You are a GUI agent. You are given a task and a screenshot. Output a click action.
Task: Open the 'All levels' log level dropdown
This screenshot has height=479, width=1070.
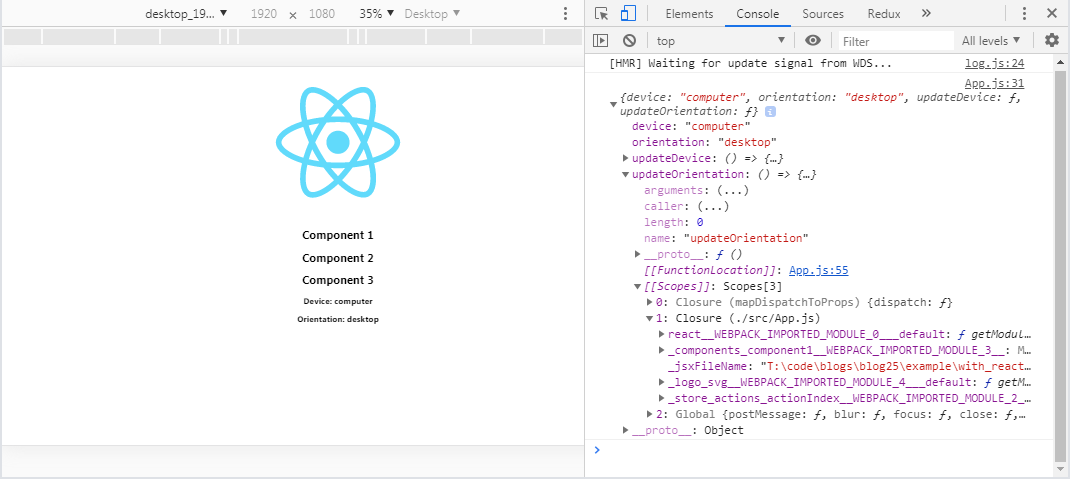991,41
